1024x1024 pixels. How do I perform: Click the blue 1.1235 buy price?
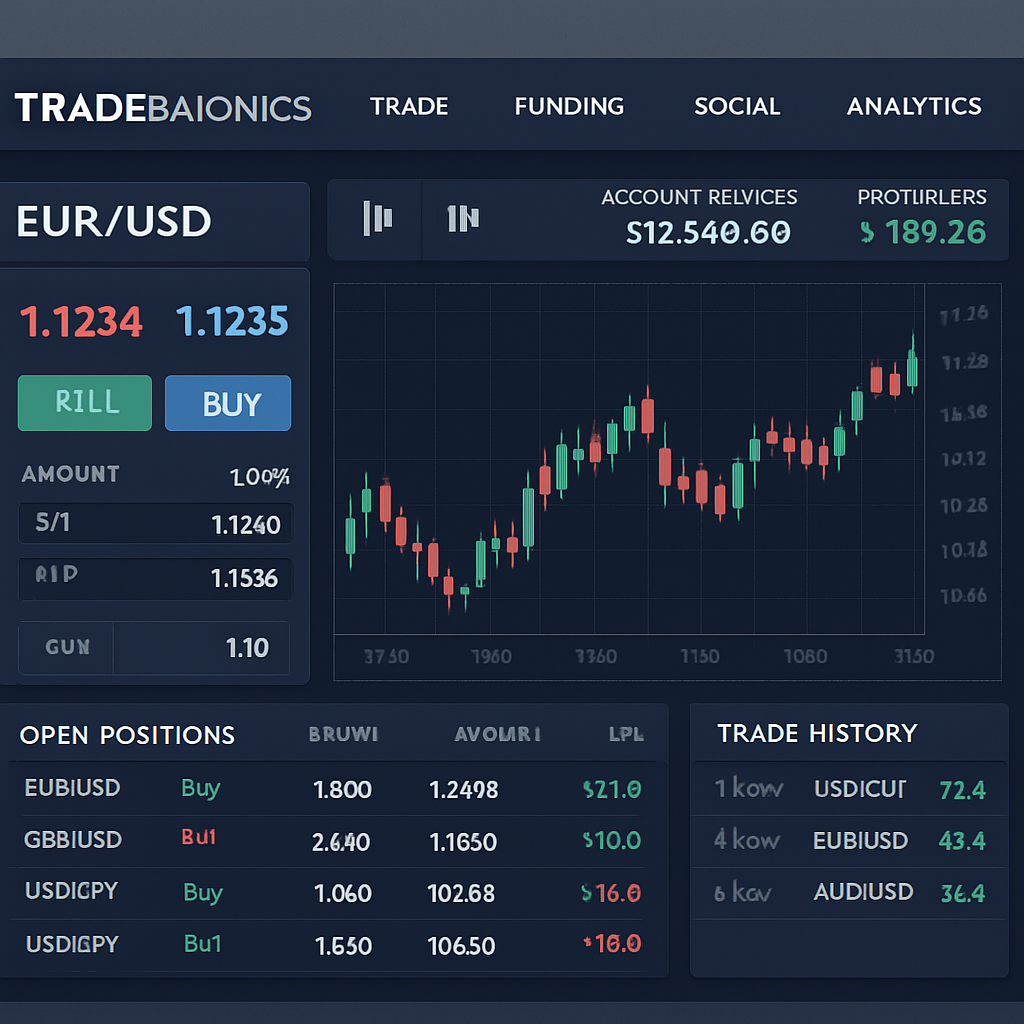(232, 322)
